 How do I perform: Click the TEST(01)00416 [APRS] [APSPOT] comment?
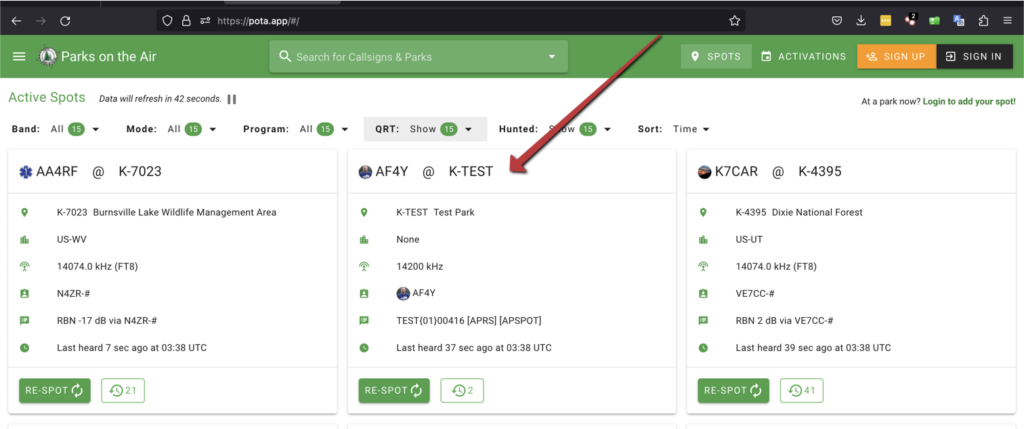(x=469, y=321)
